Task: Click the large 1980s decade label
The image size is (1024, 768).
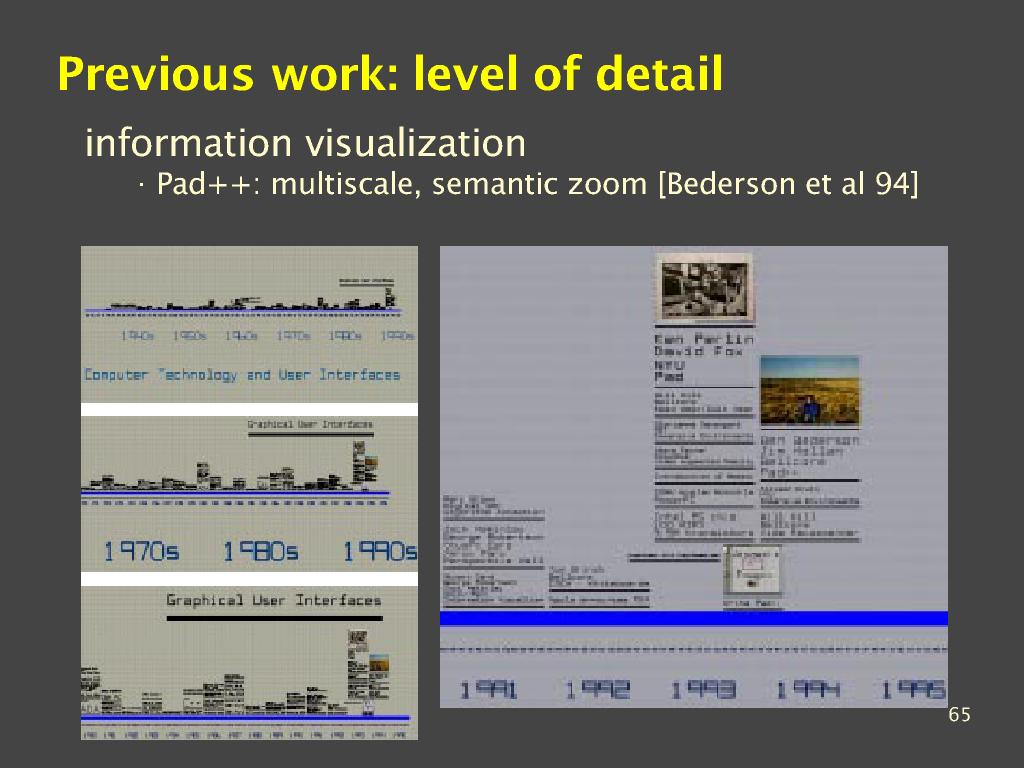Action: coord(260,551)
